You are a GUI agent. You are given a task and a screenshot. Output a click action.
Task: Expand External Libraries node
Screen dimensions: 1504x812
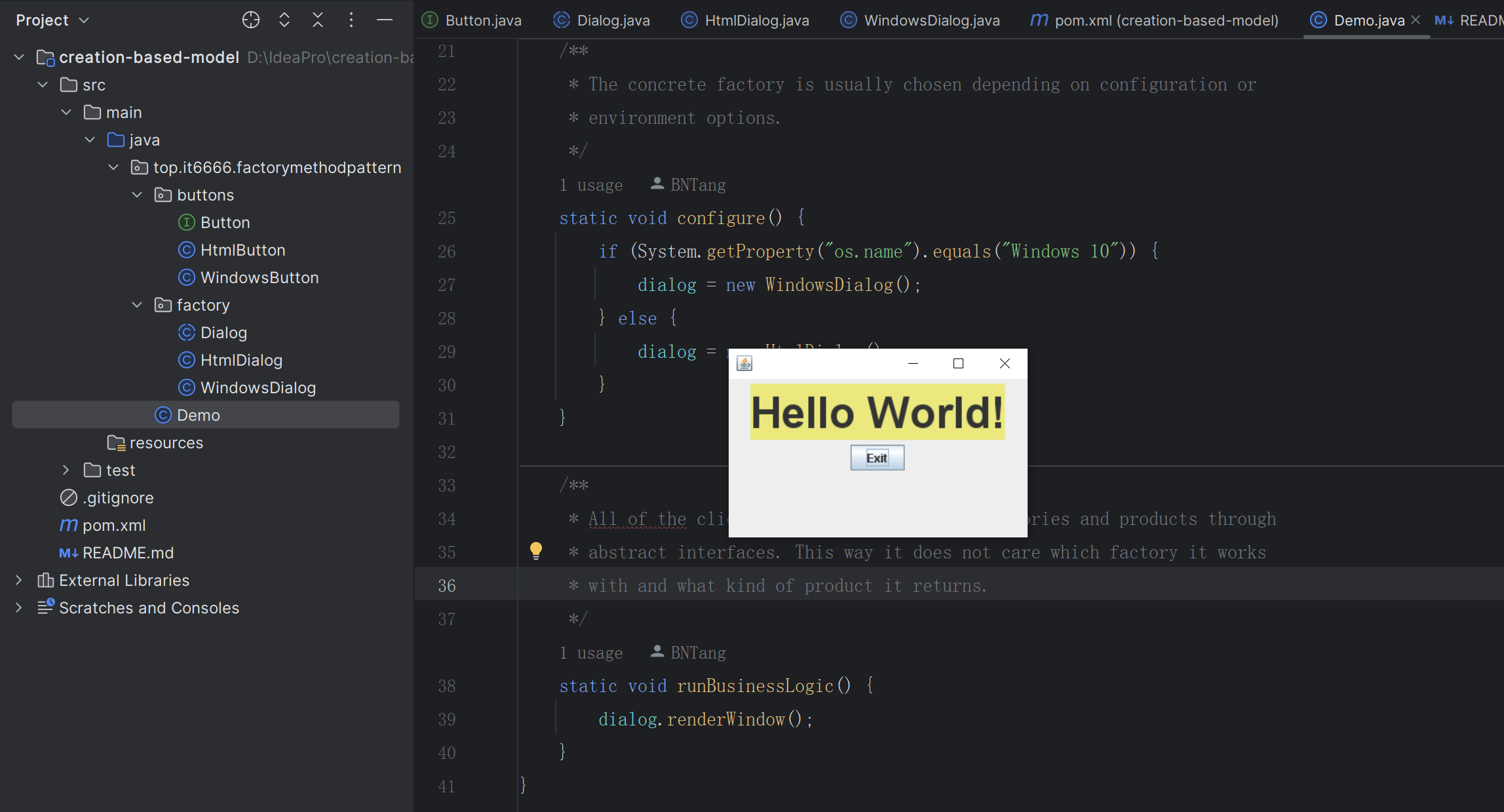click(x=18, y=581)
